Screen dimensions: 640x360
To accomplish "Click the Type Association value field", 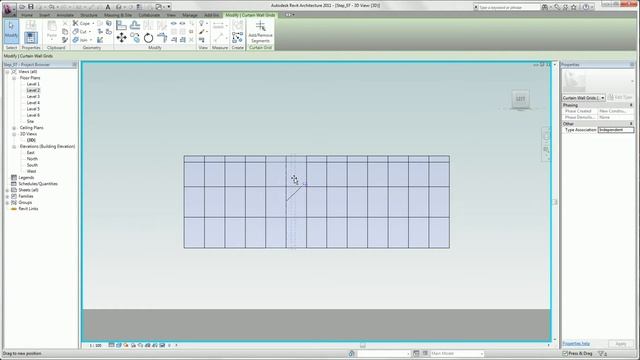I will [616, 130].
